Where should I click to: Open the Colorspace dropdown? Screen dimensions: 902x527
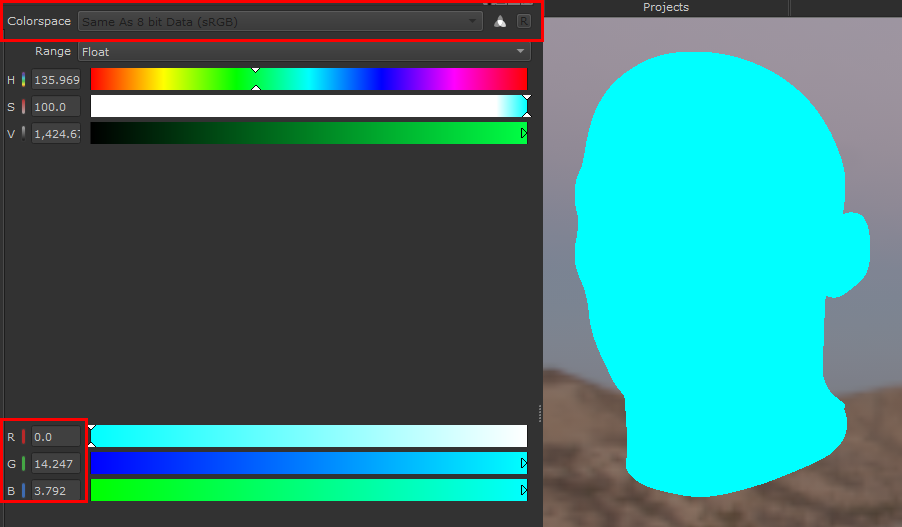(280, 21)
